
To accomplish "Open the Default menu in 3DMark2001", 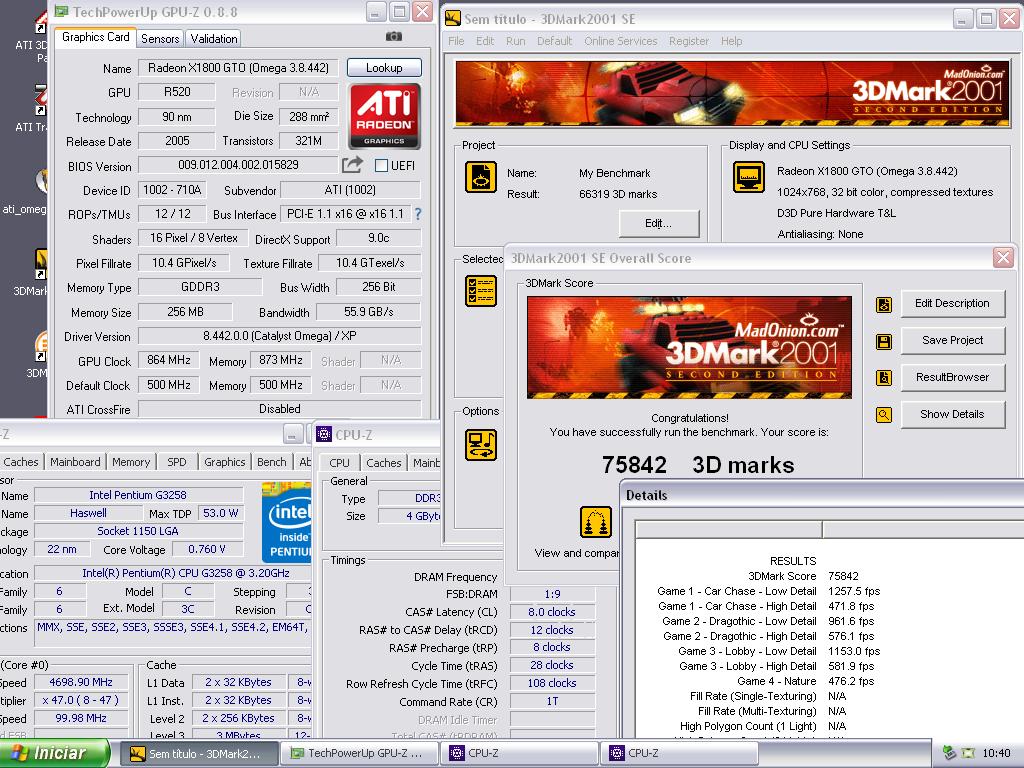I will coord(554,41).
